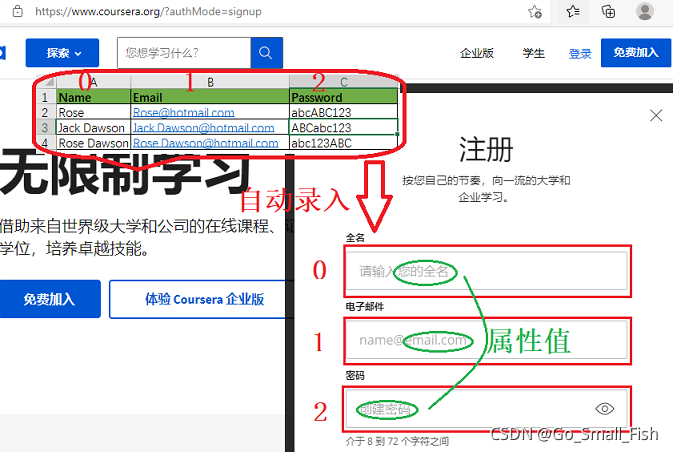Select cell containing abcABC123
The image size is (673, 452).
pyautogui.click(x=343, y=112)
